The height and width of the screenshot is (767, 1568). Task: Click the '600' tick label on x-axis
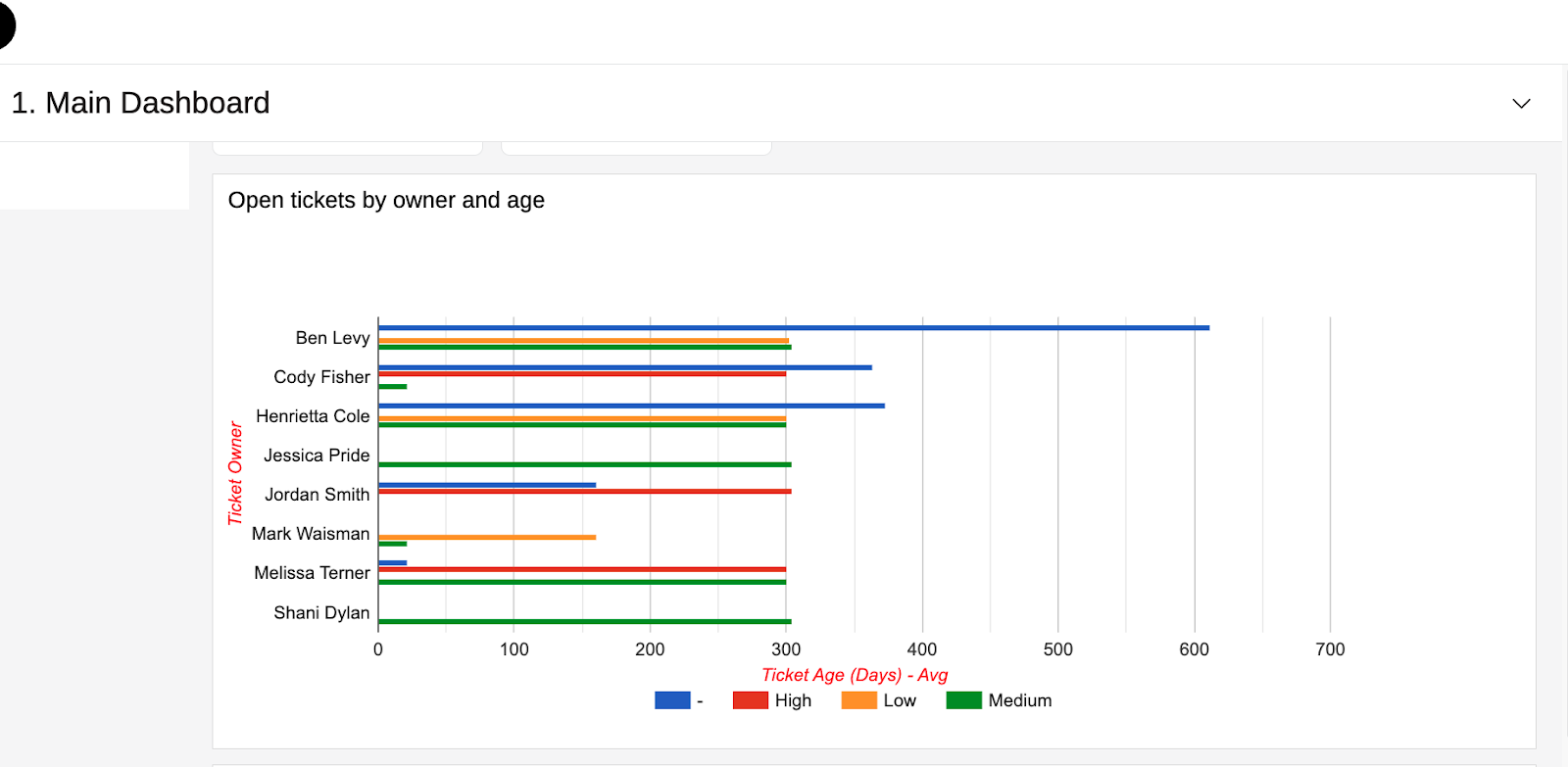[x=1195, y=649]
